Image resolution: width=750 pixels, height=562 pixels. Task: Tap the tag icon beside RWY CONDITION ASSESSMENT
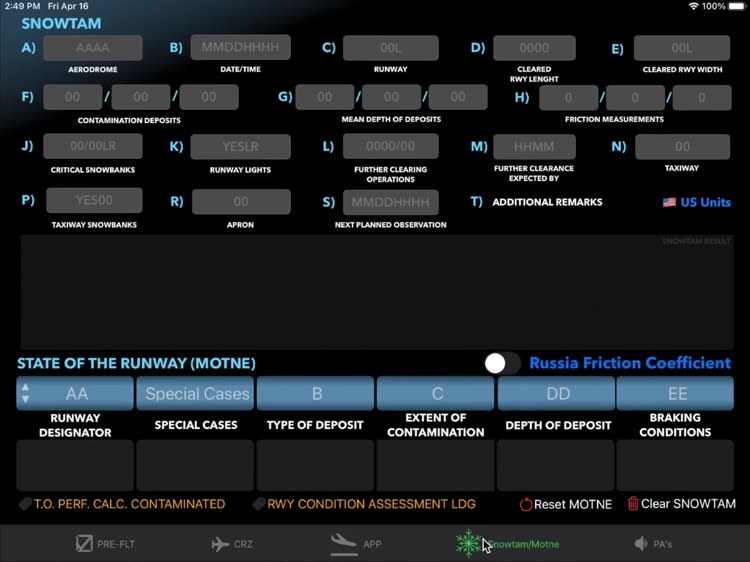pyautogui.click(x=258, y=504)
